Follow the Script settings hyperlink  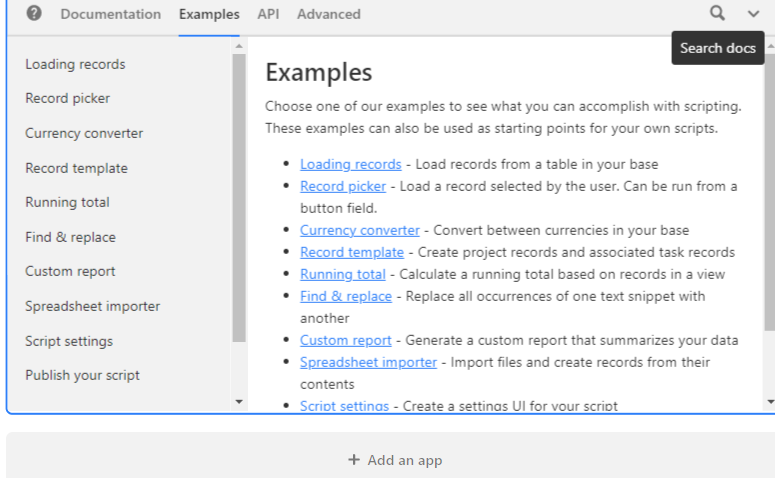click(x=344, y=405)
